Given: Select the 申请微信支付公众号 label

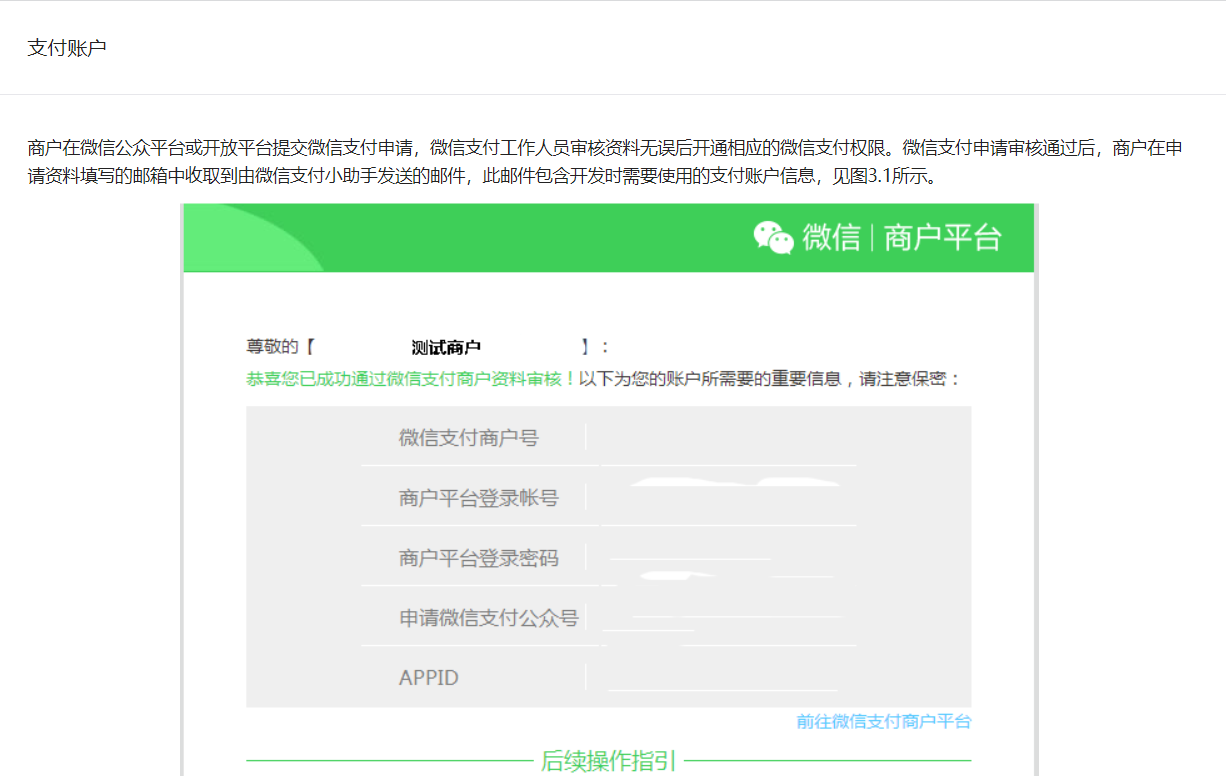Looking at the screenshot, I should coord(489,617).
